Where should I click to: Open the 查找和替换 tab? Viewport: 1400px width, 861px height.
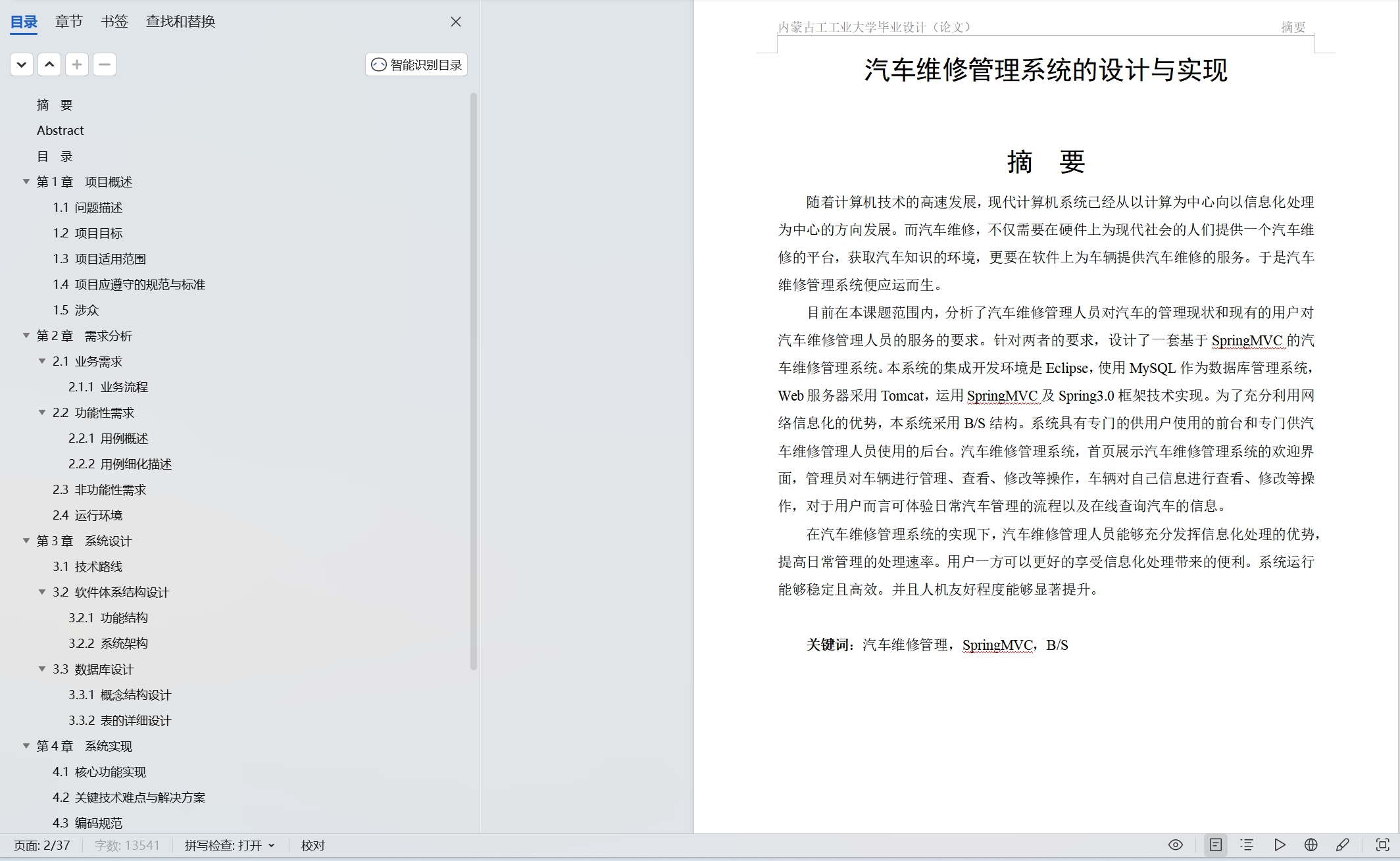click(x=180, y=22)
